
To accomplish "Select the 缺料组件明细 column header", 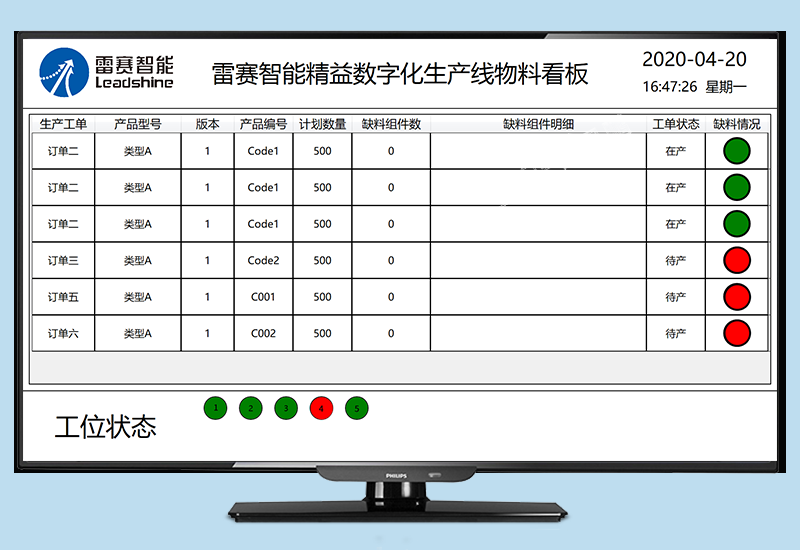I will coord(538,125).
